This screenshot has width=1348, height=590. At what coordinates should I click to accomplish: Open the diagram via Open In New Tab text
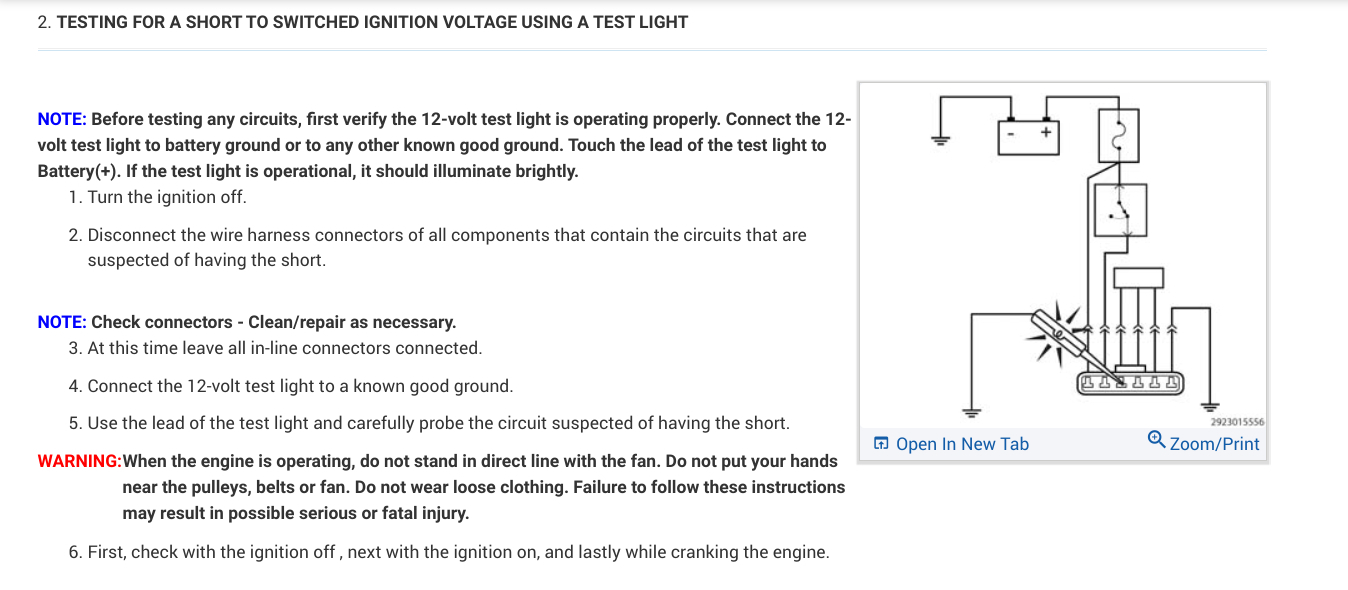point(962,444)
